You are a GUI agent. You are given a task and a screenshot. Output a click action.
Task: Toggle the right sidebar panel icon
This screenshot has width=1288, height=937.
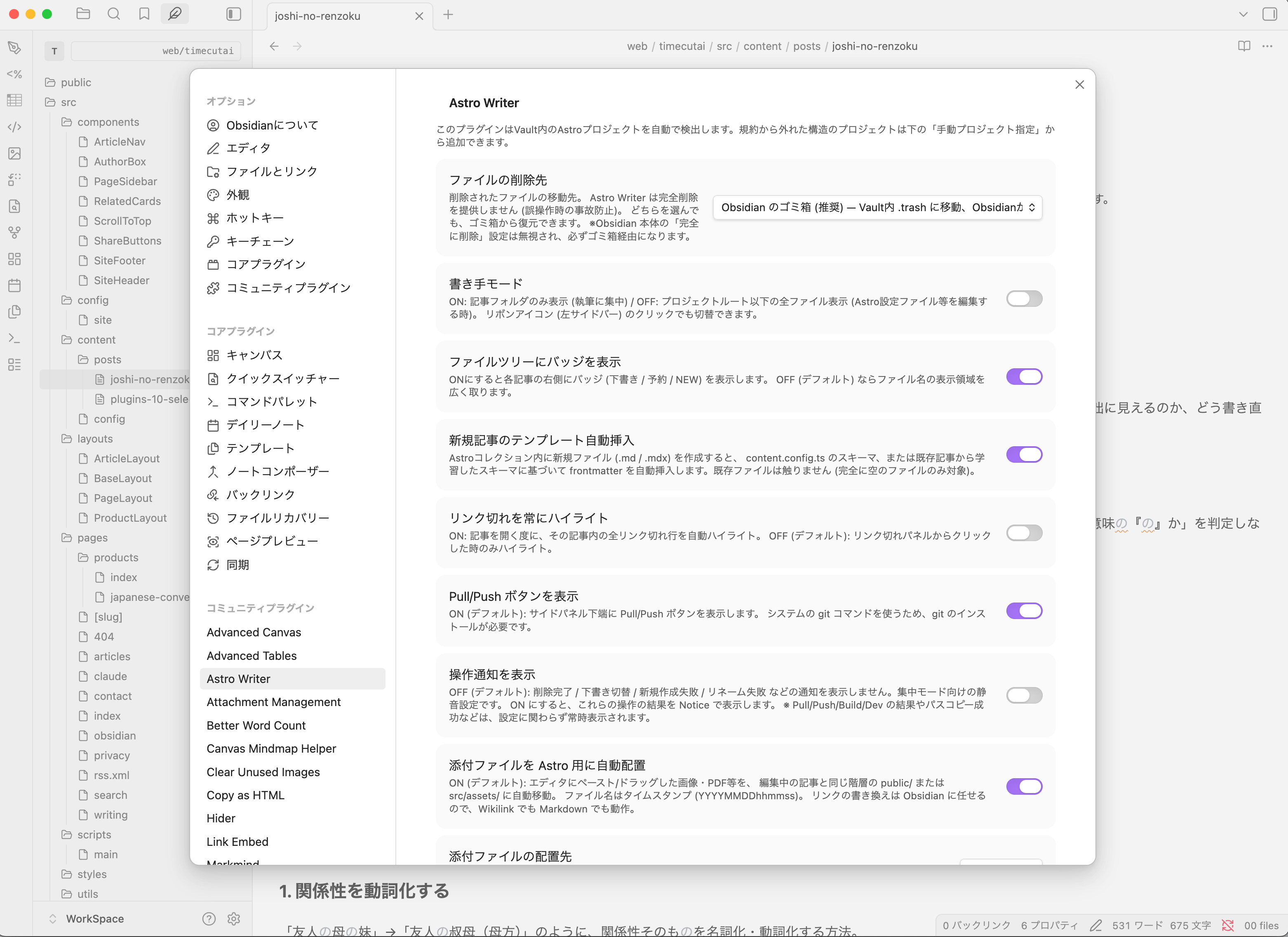1270,14
